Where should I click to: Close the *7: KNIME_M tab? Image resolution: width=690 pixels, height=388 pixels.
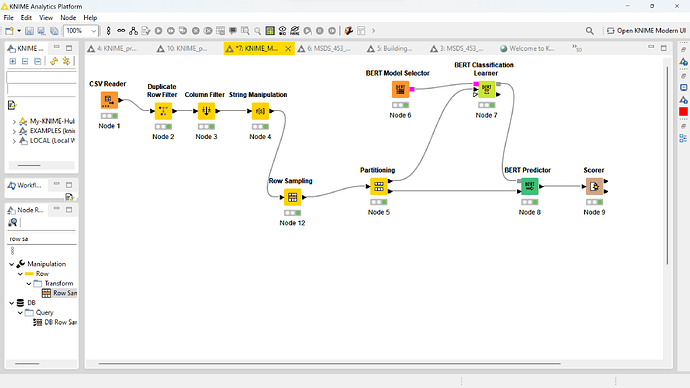[x=288, y=49]
